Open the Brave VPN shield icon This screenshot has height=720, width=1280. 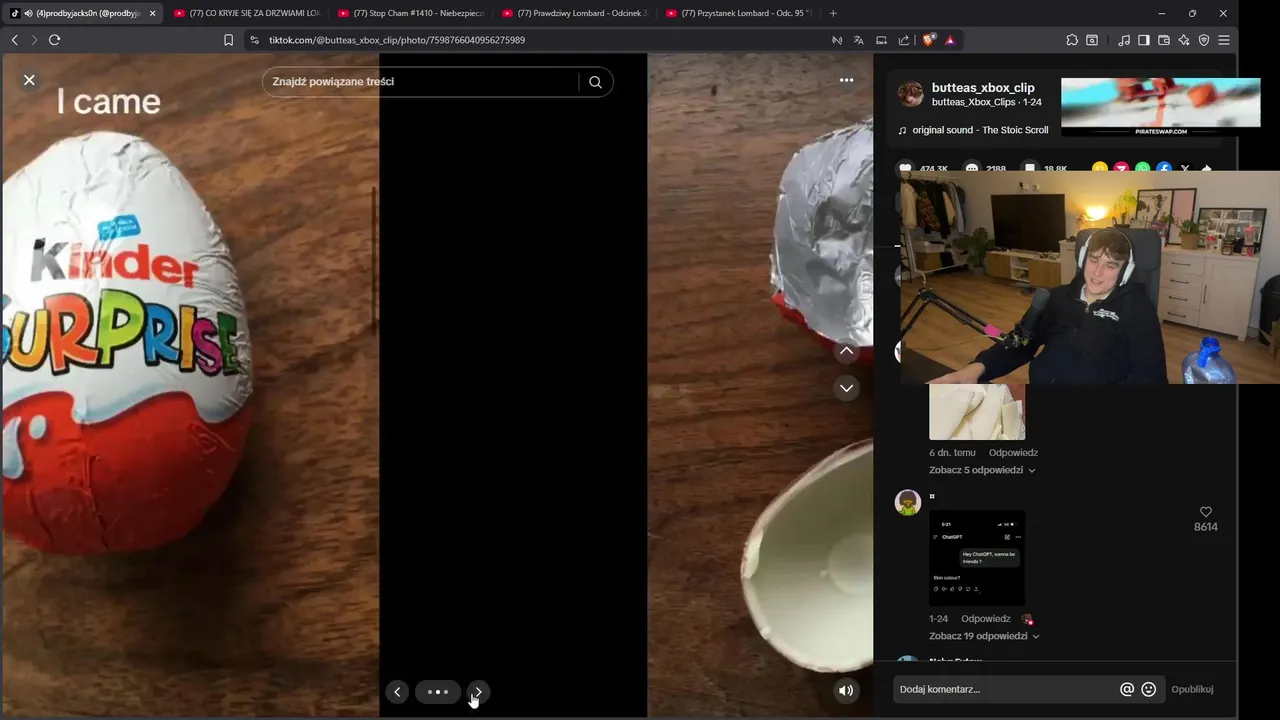pyautogui.click(x=1204, y=40)
